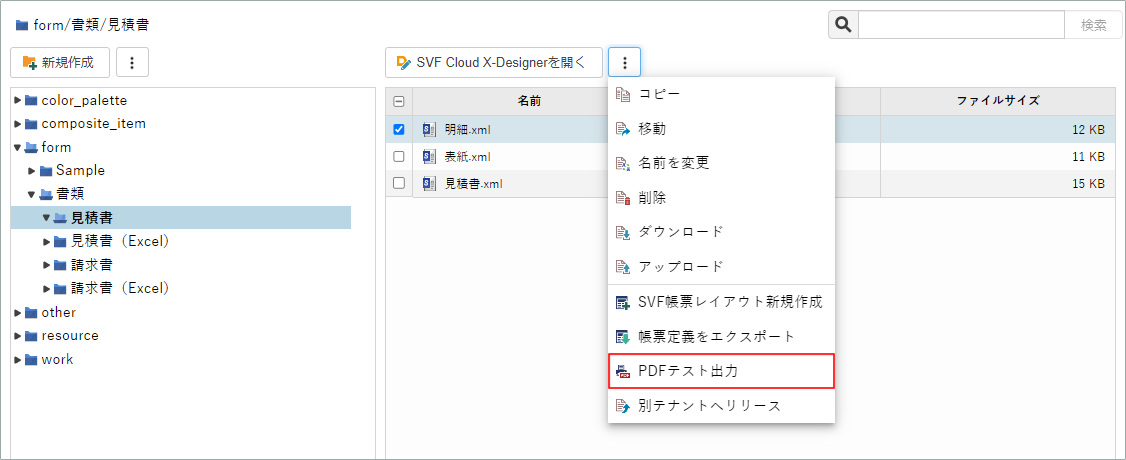Choose 削除 from the menu

721,198
